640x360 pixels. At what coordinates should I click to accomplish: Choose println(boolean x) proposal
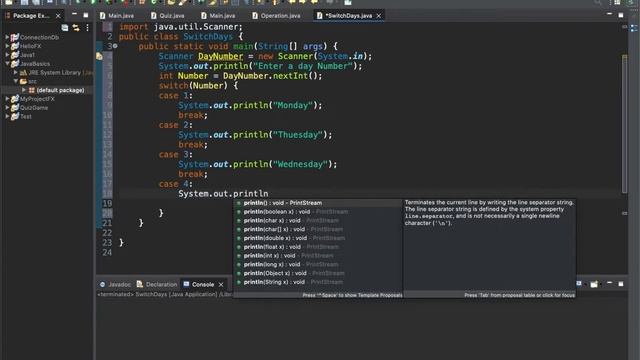318,211
